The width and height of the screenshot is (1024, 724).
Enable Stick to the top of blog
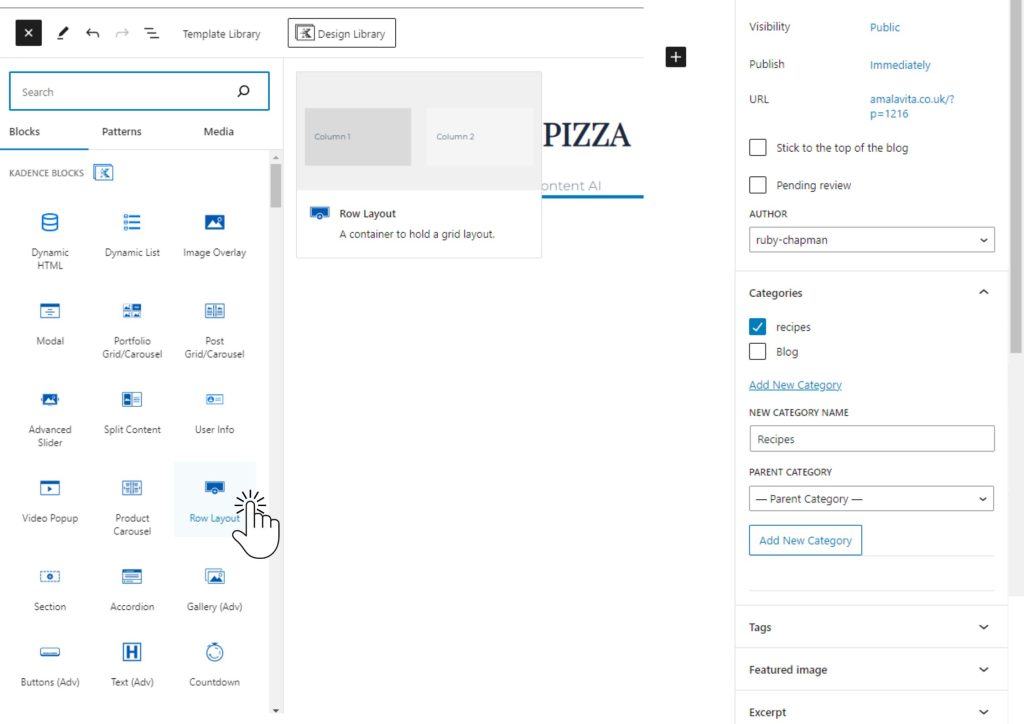(x=758, y=148)
